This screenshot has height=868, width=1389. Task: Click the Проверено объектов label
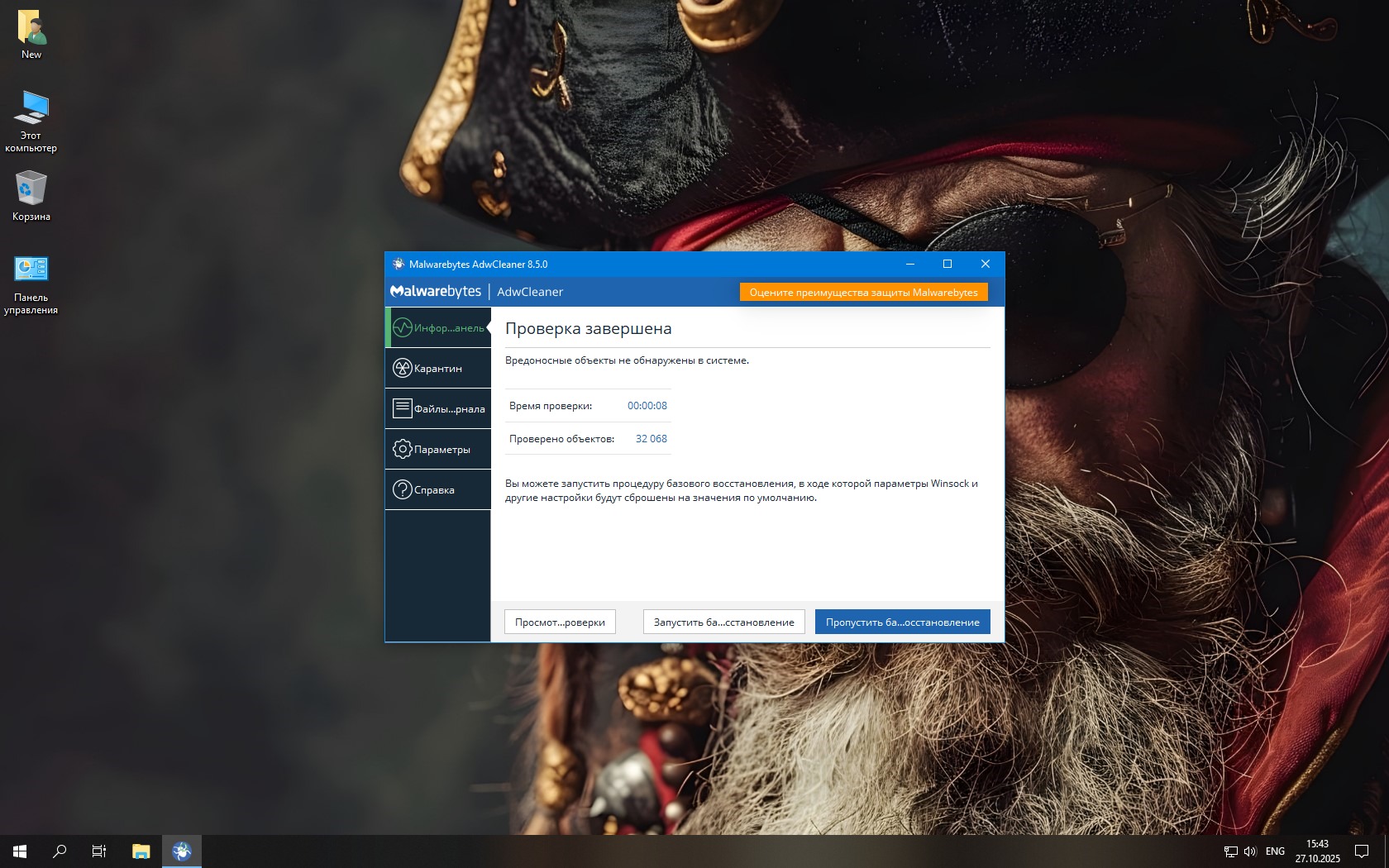[x=562, y=439]
